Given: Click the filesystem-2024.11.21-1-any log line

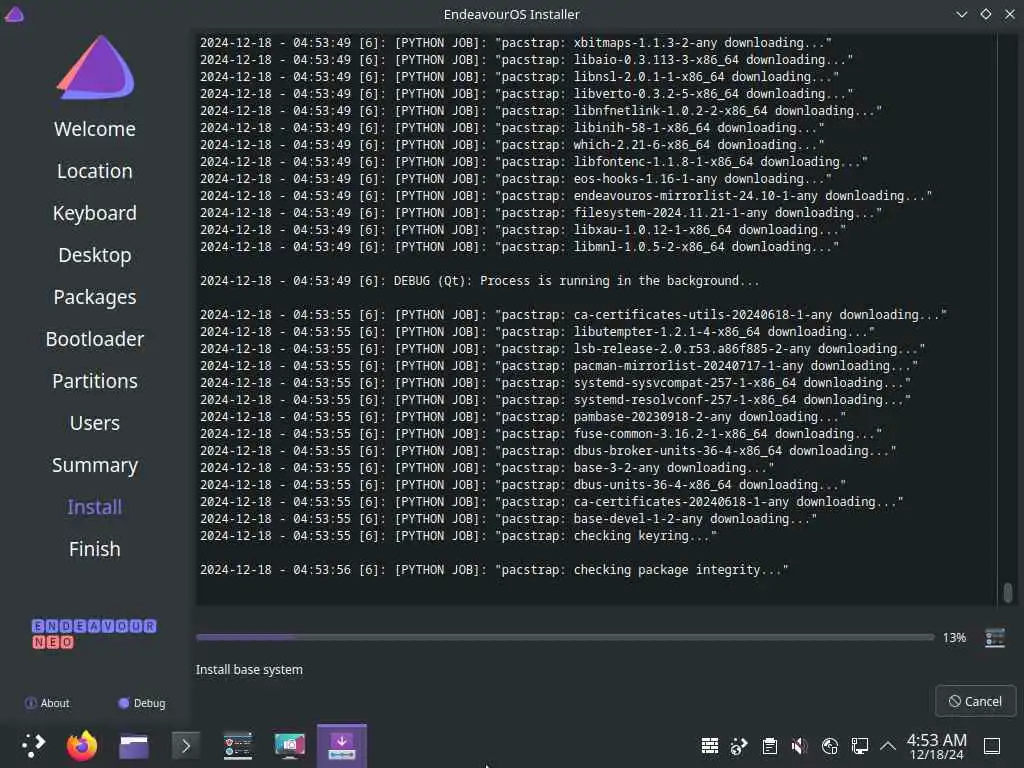Looking at the screenshot, I should point(540,213).
